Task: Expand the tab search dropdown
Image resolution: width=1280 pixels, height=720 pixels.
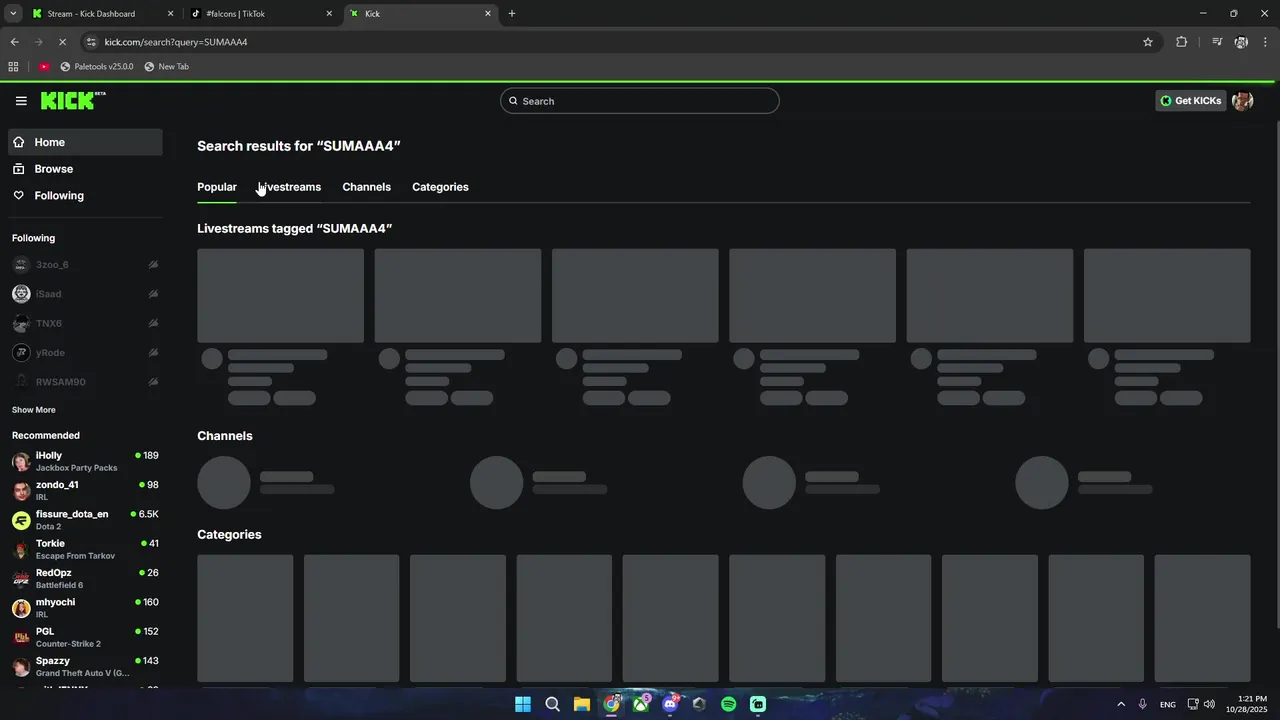Action: 13,14
